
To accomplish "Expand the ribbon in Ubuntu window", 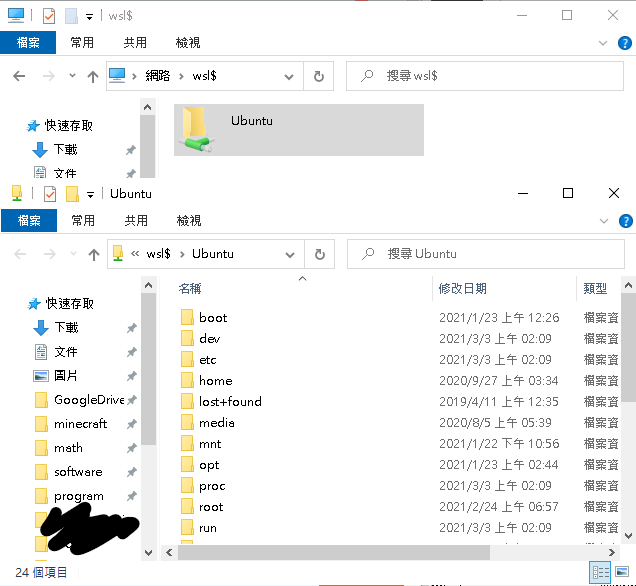I will point(604,221).
